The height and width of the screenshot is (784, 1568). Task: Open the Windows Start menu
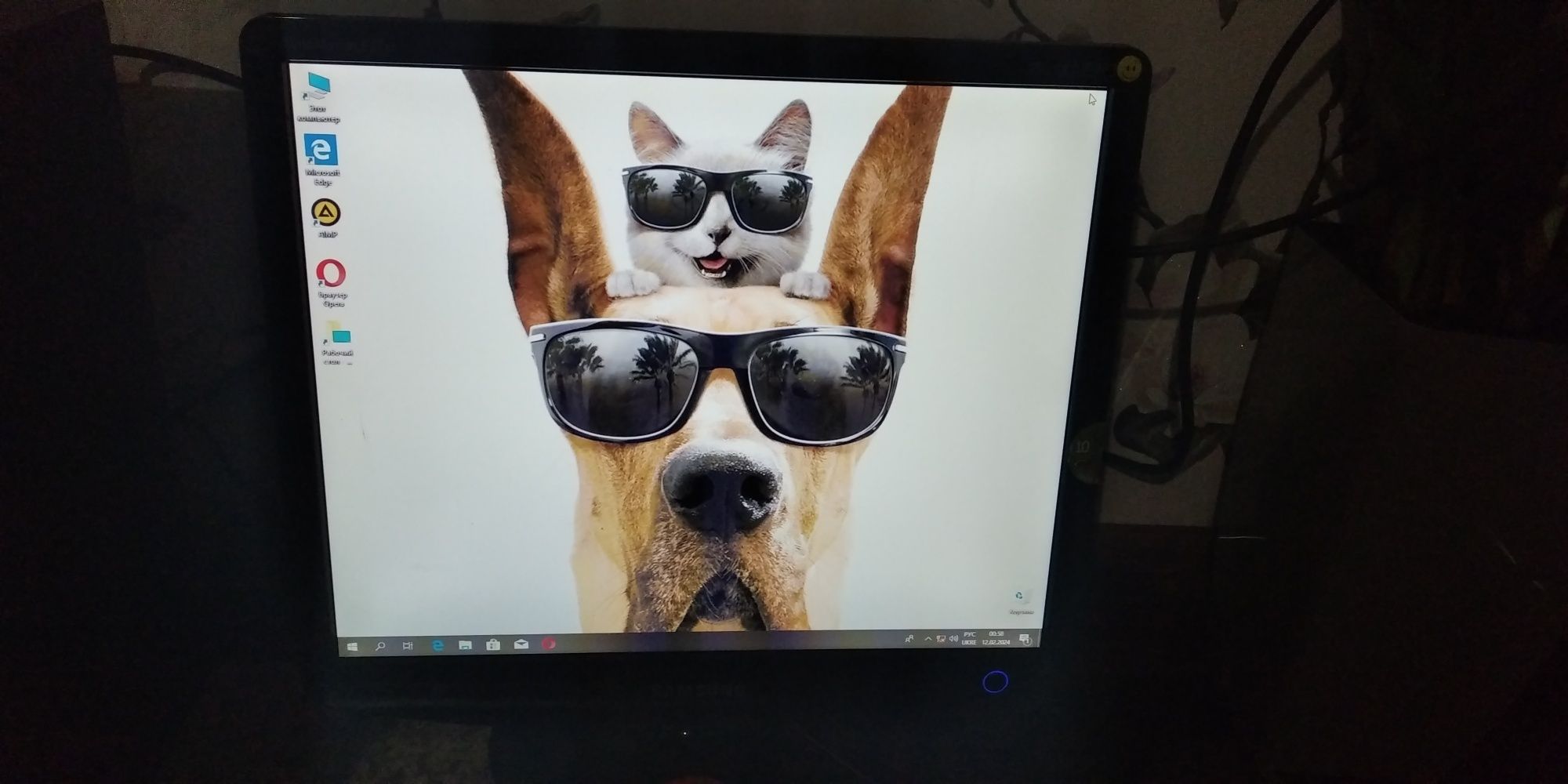[x=352, y=647]
